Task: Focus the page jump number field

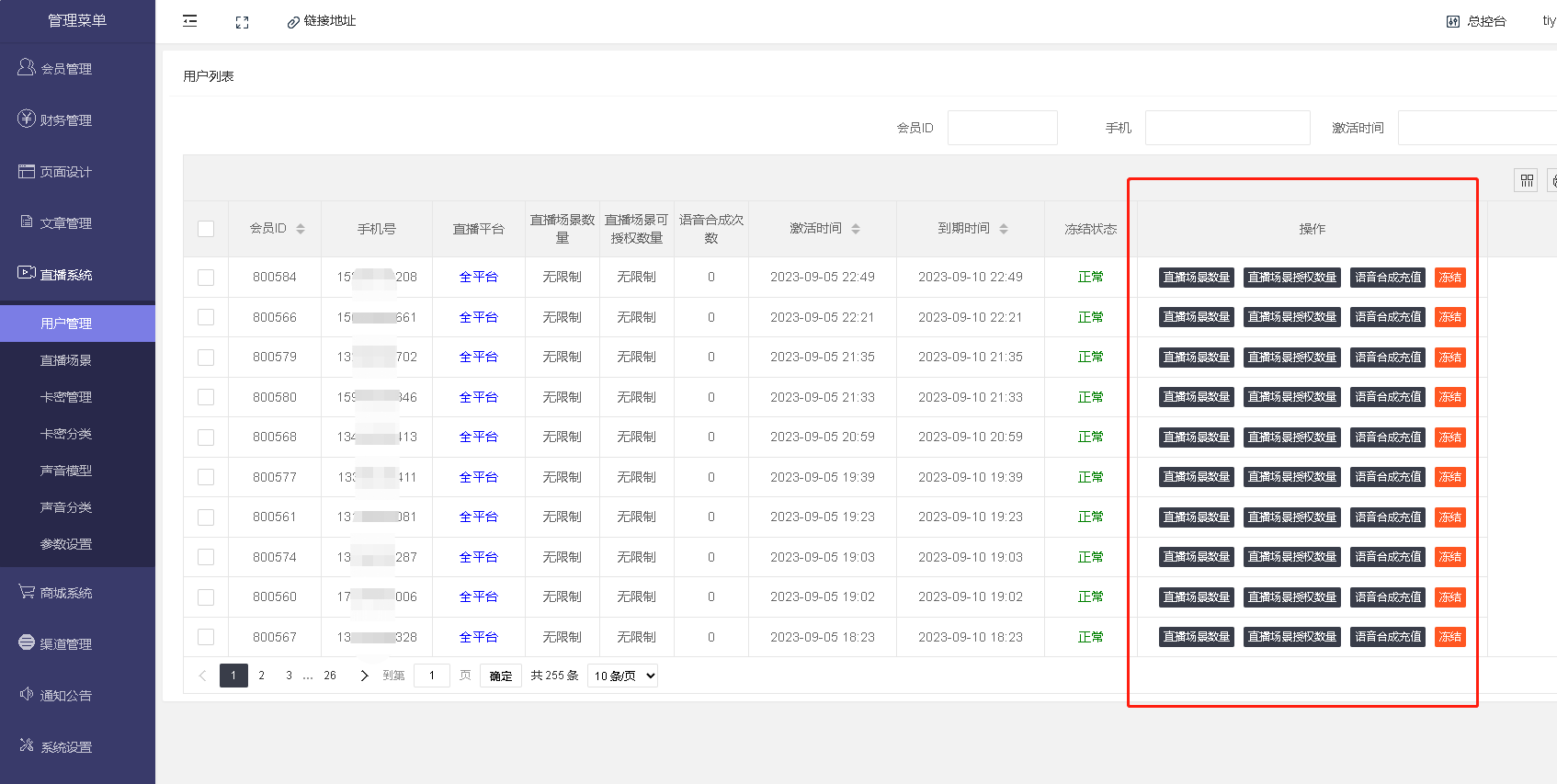Action: [432, 676]
